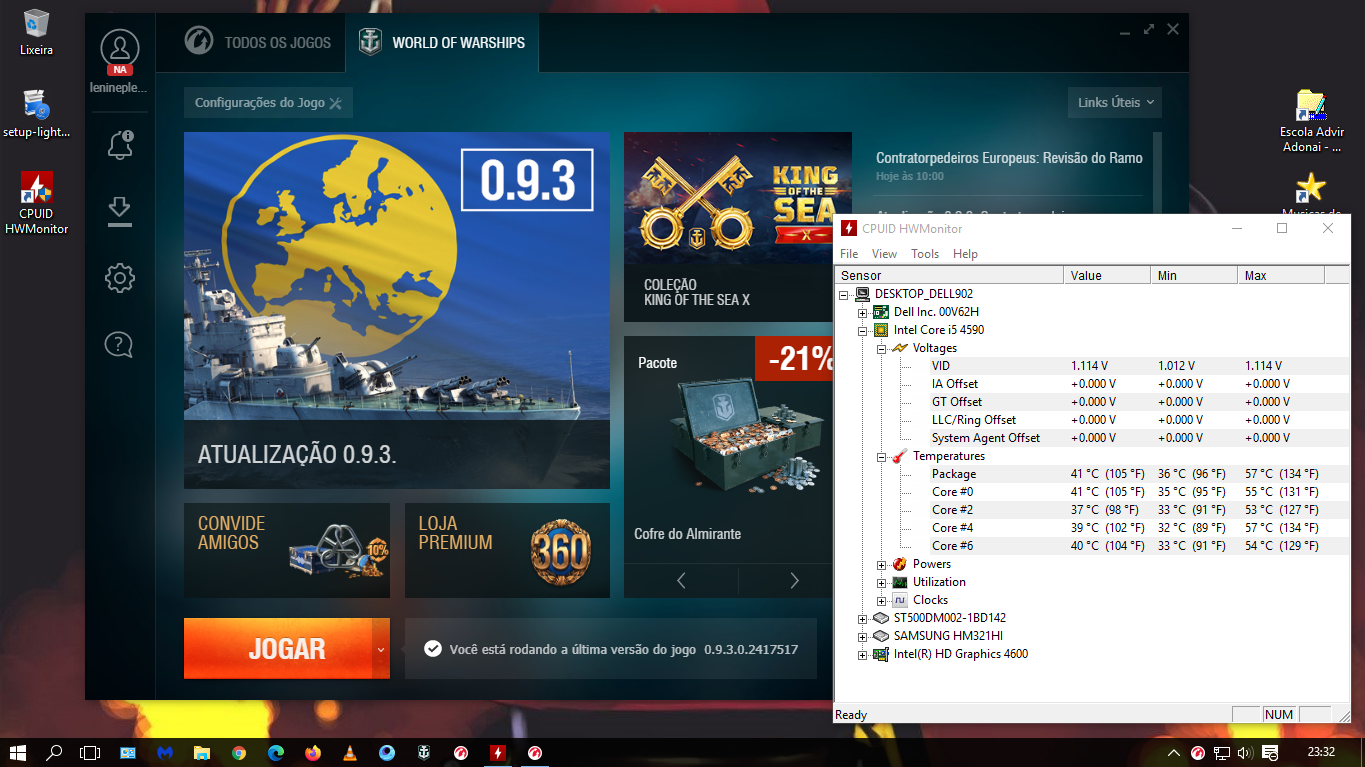Collapse the Voltages section
1365x767 pixels.
(x=882, y=348)
